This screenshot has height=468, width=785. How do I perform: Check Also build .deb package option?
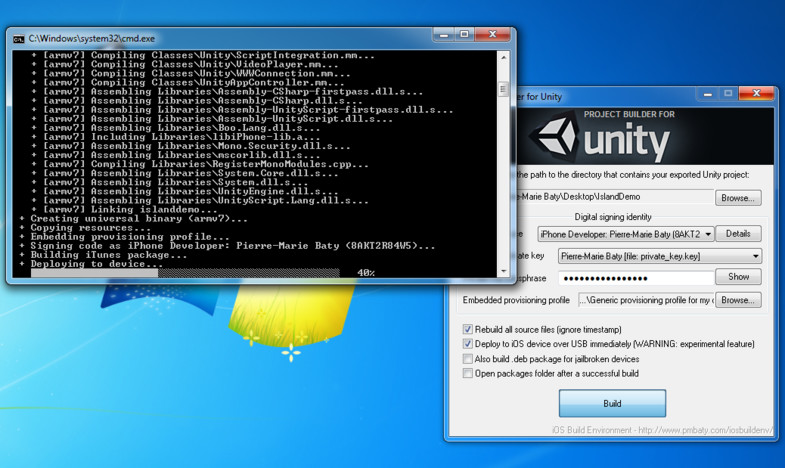[x=468, y=359]
